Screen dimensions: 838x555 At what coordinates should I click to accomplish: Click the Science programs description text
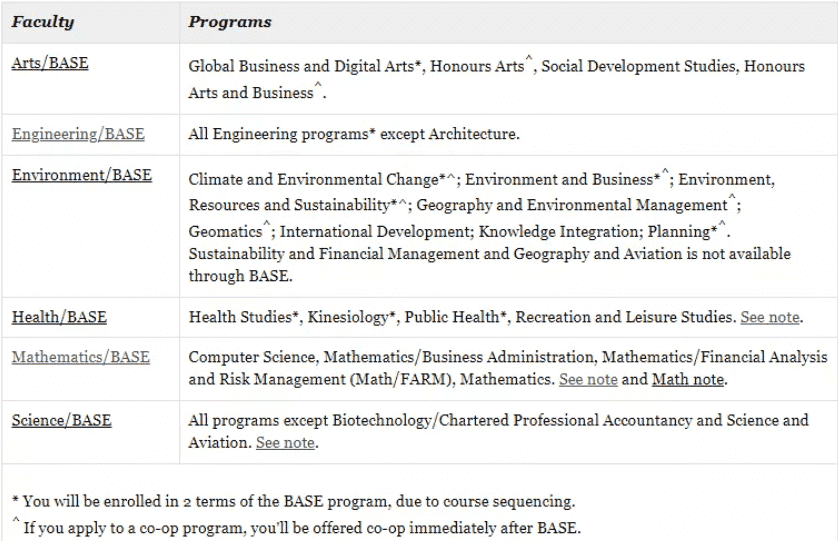click(x=498, y=431)
